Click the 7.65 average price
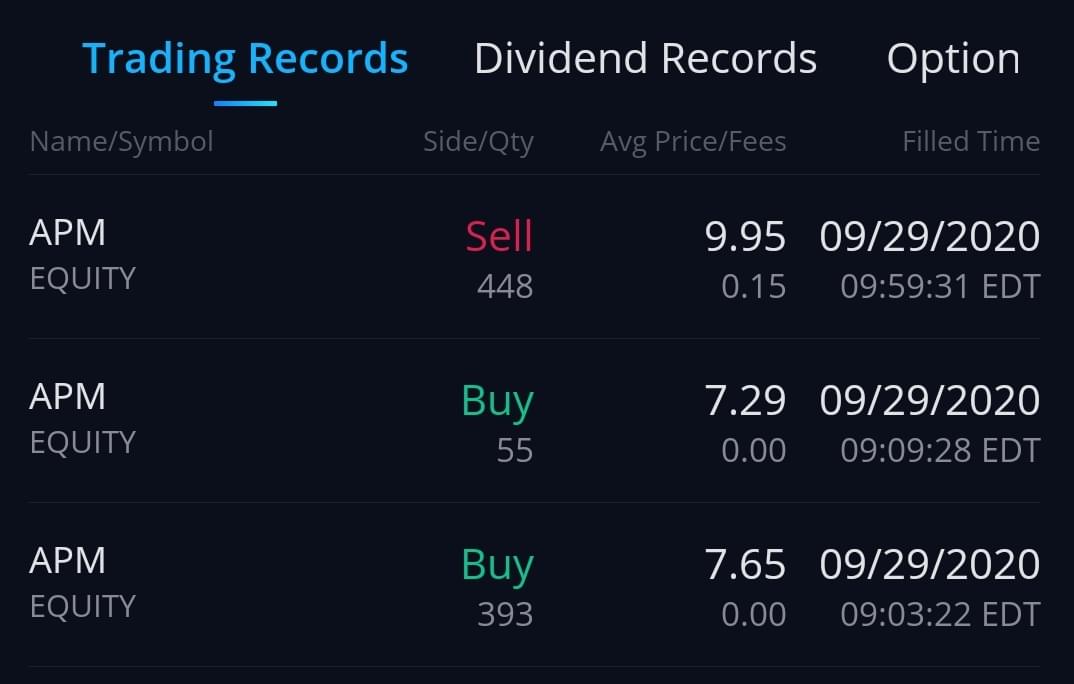This screenshot has width=1074, height=684. pos(745,565)
